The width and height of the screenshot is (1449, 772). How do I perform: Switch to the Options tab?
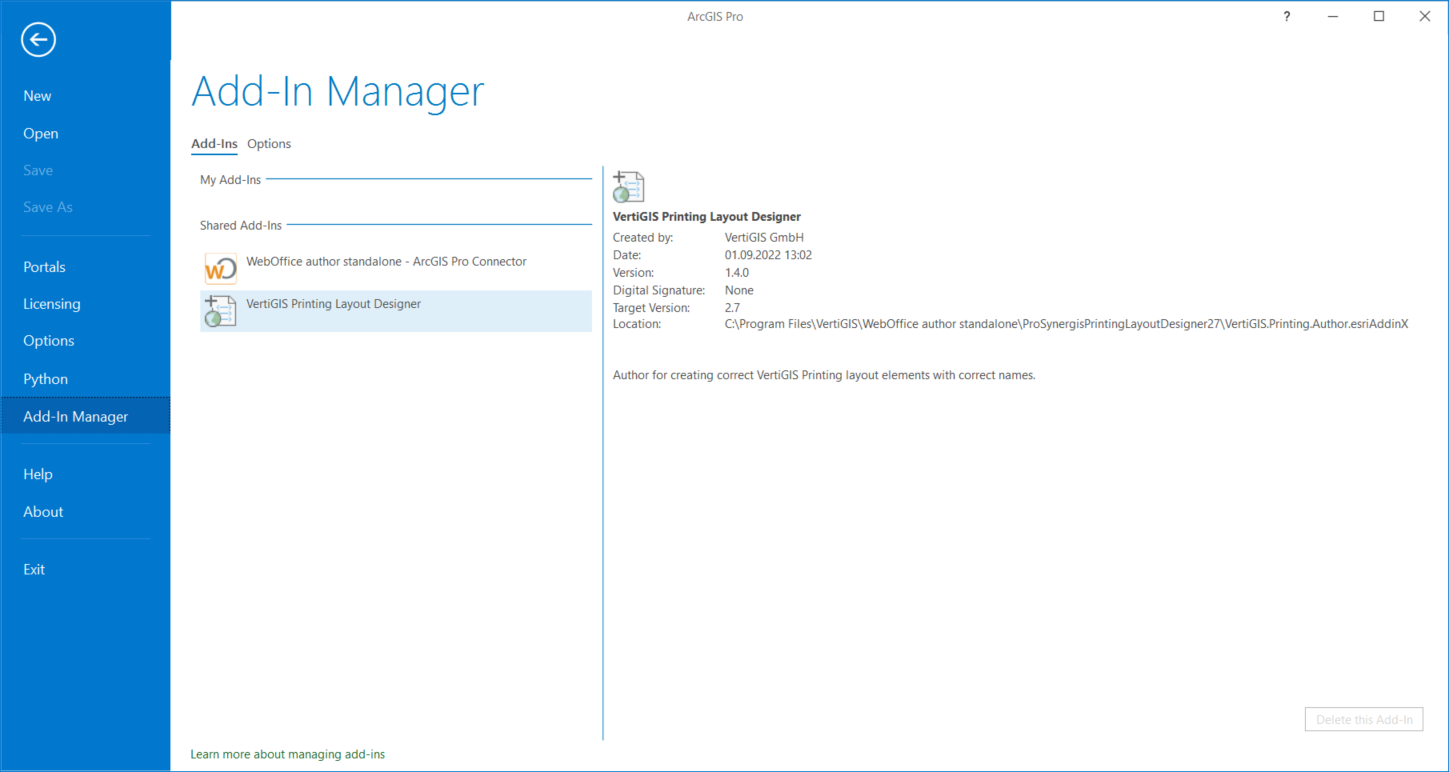click(268, 143)
